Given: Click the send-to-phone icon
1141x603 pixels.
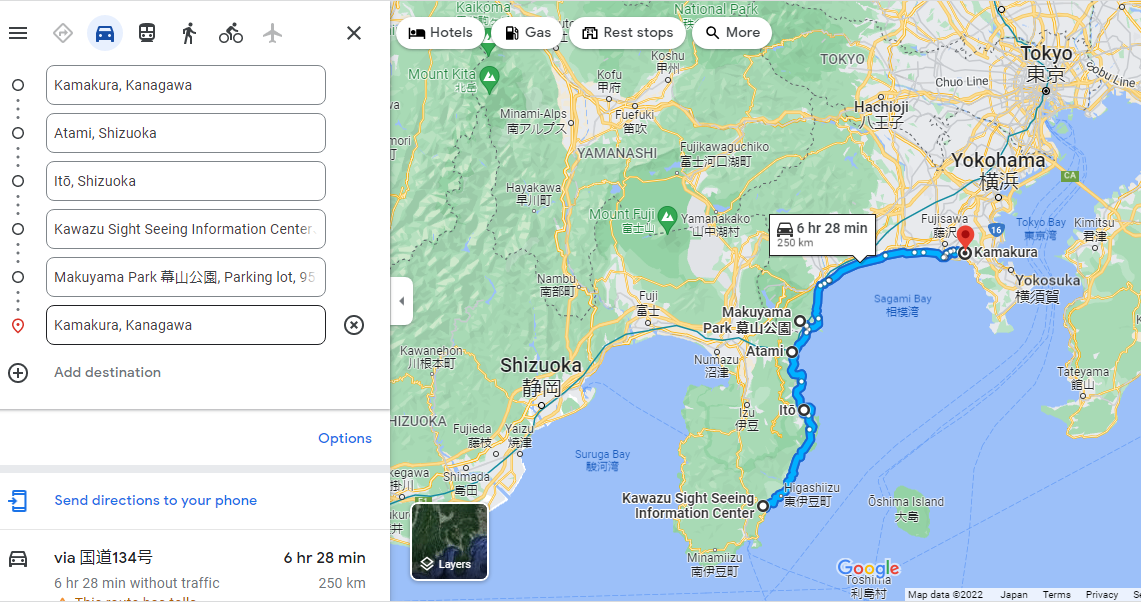Looking at the screenshot, I should click(18, 500).
